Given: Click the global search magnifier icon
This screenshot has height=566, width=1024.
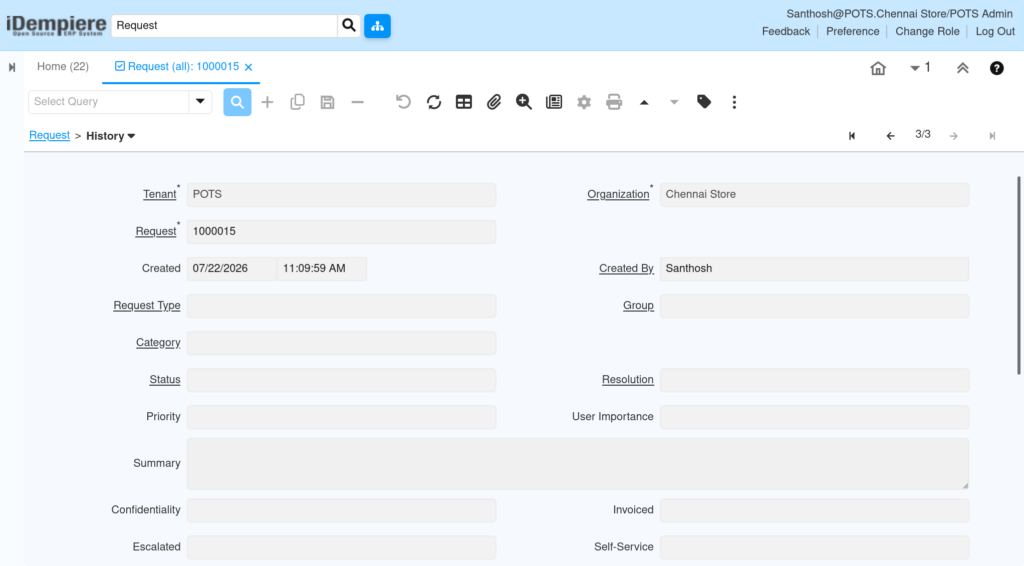Looking at the screenshot, I should (x=349, y=25).
